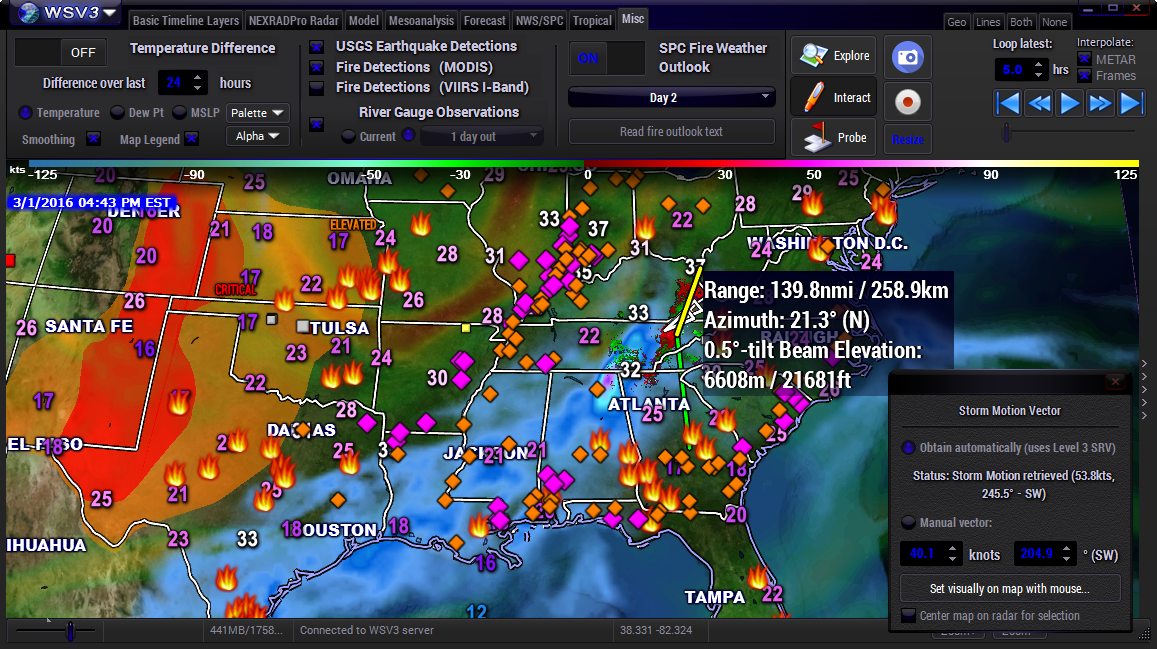
Task: Click the bottom-left zoom slider handle
Action: 71,631
